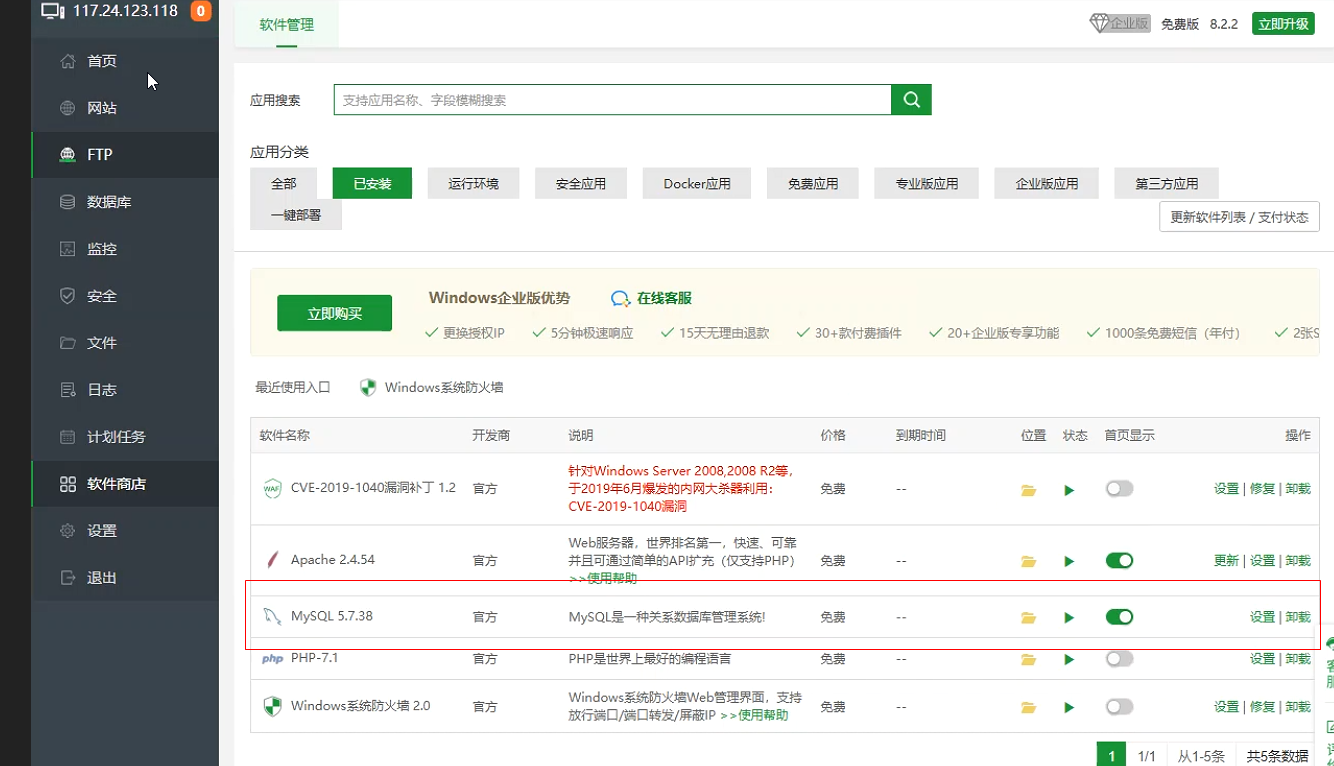The width and height of the screenshot is (1334, 766).
Task: Click the status play icon for CVE-2019-1040
Action: click(1069, 490)
